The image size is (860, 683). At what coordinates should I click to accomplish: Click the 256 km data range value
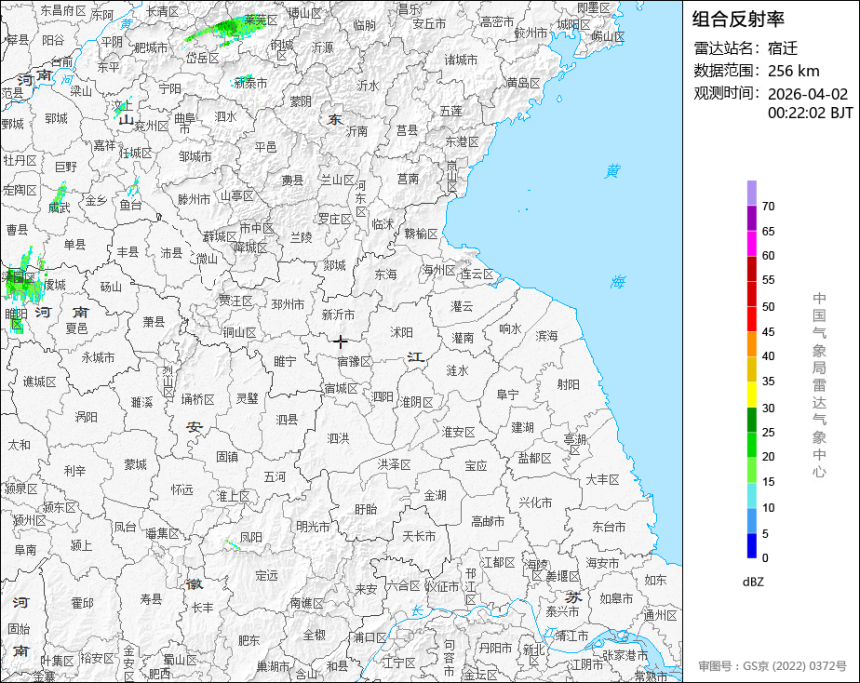793,71
